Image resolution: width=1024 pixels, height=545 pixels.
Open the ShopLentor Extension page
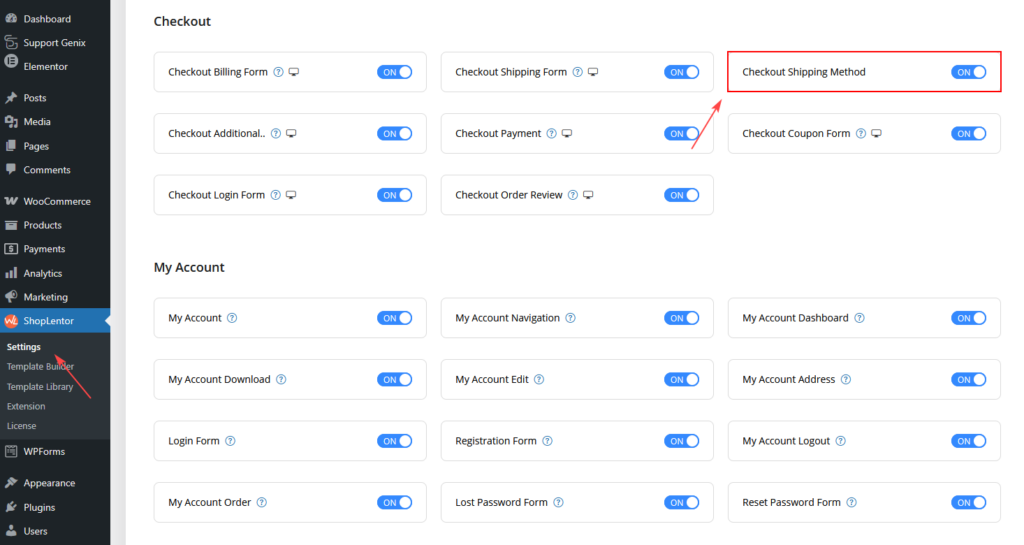tap(26, 406)
